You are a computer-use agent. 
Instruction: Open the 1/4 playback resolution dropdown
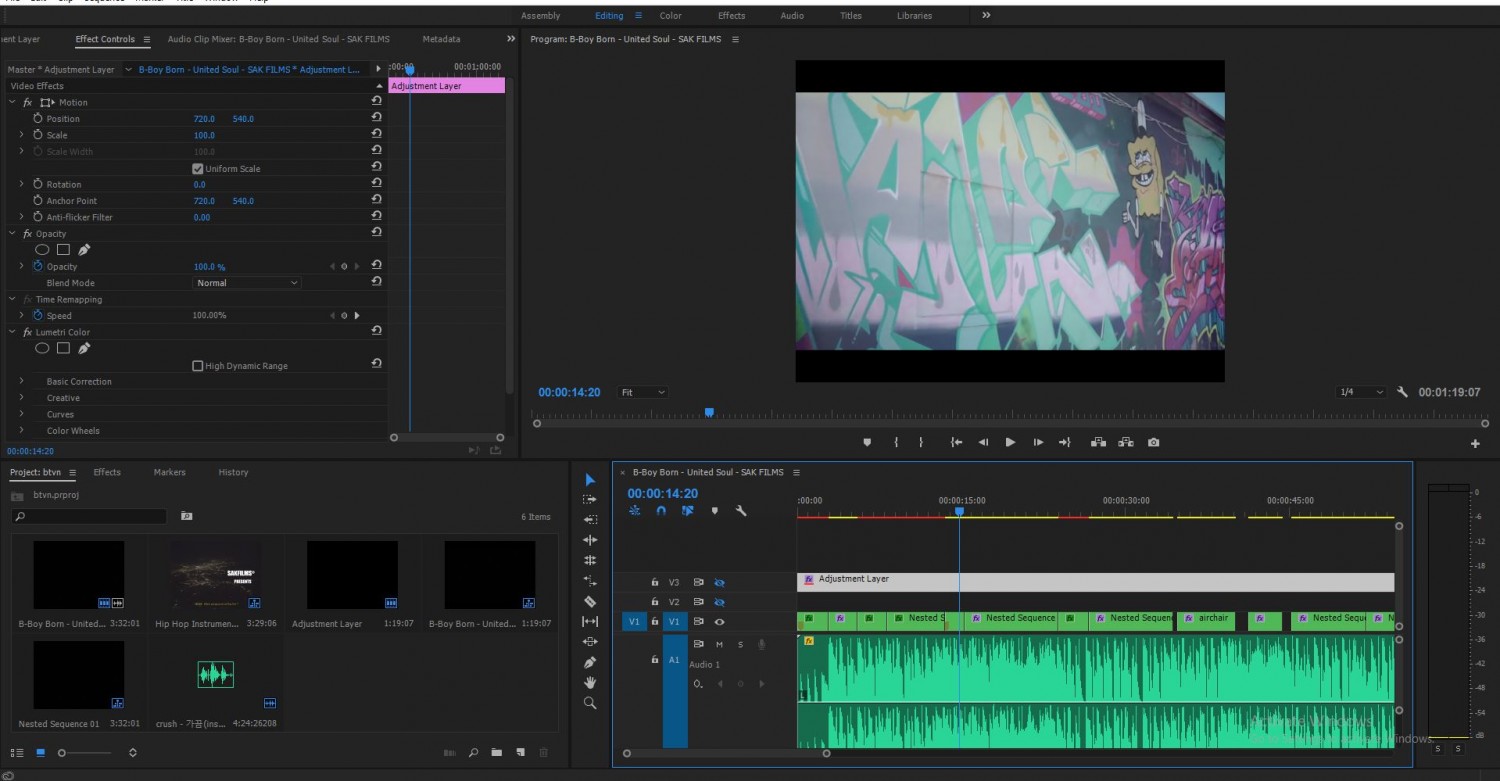coord(1362,392)
